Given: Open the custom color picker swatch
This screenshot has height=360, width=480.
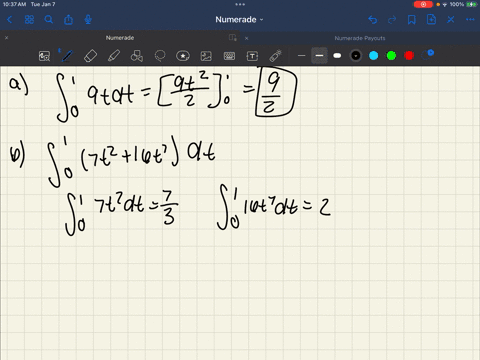Looking at the screenshot, I should (427, 55).
